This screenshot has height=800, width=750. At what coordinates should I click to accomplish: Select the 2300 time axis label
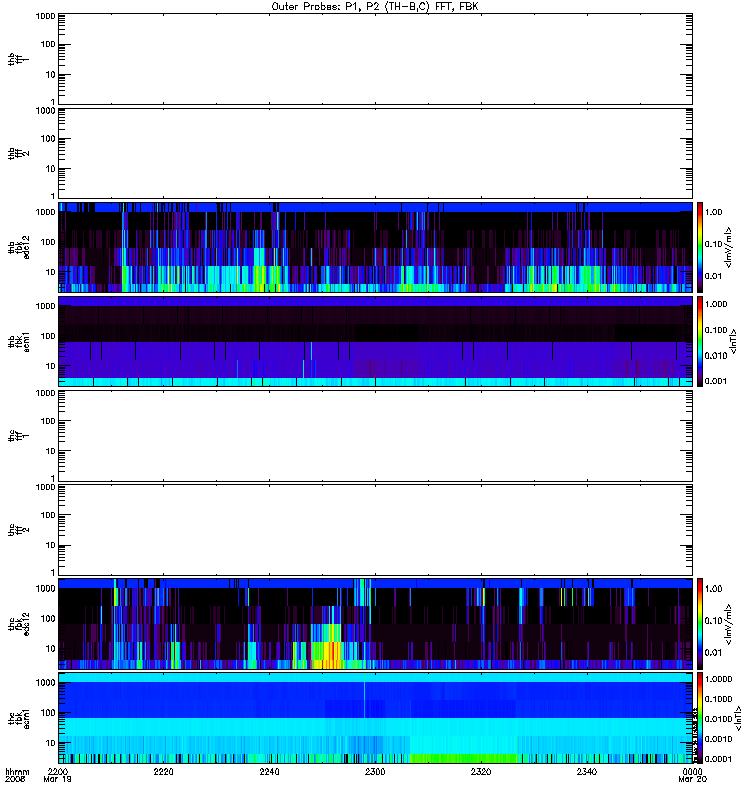click(x=375, y=772)
